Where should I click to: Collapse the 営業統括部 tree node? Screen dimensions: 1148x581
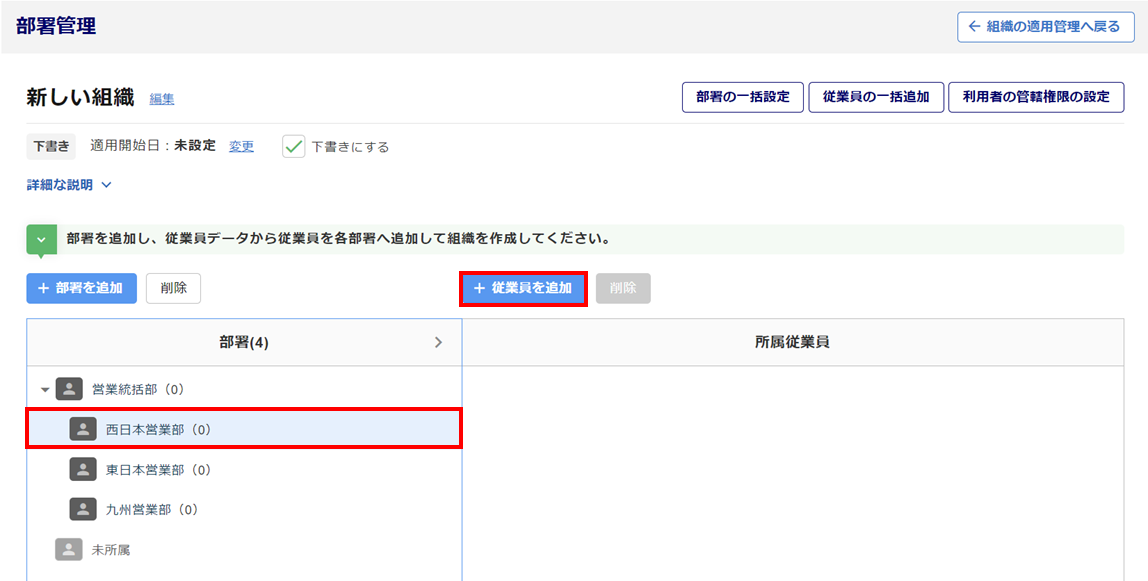(x=45, y=389)
